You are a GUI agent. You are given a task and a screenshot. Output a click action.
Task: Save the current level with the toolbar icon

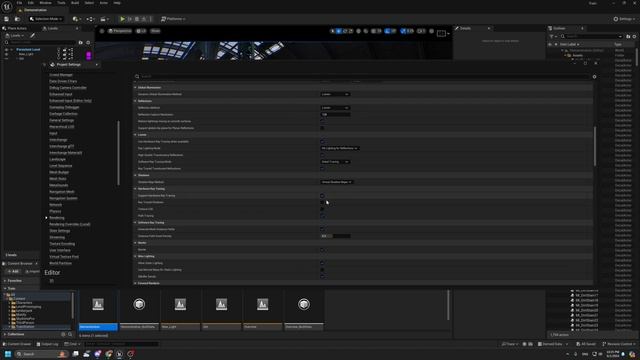6,19
